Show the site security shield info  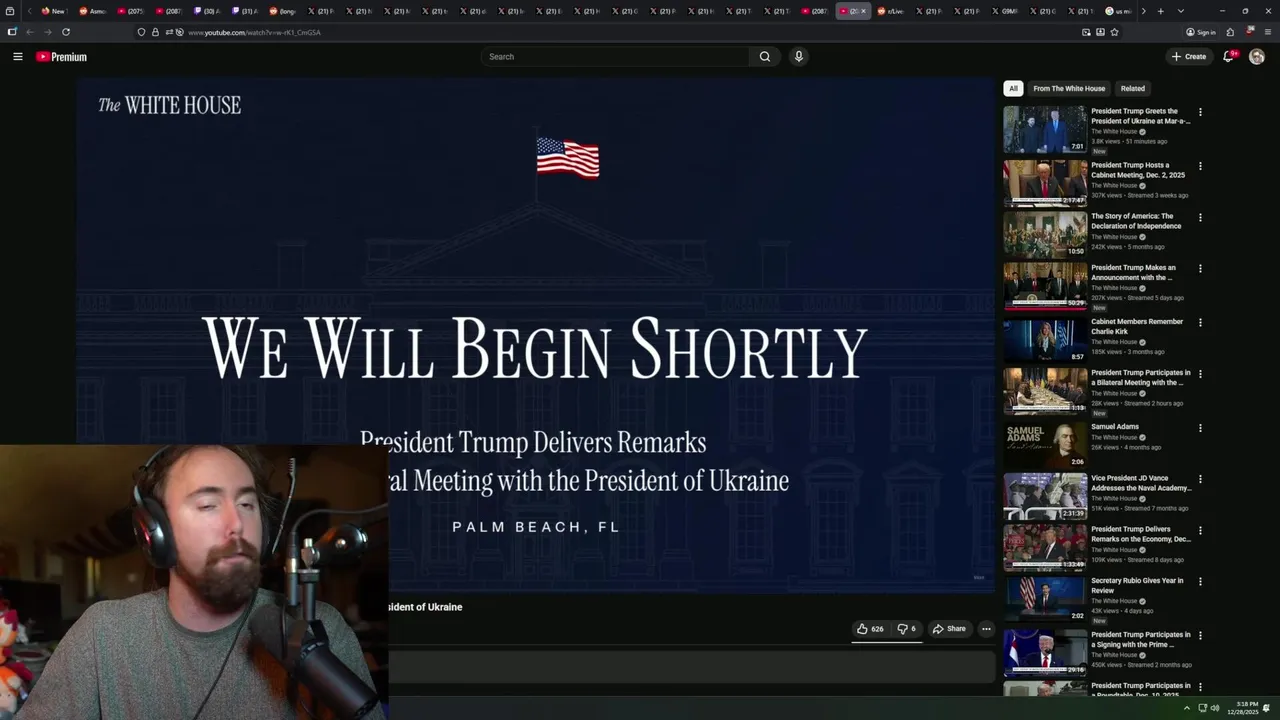click(141, 32)
